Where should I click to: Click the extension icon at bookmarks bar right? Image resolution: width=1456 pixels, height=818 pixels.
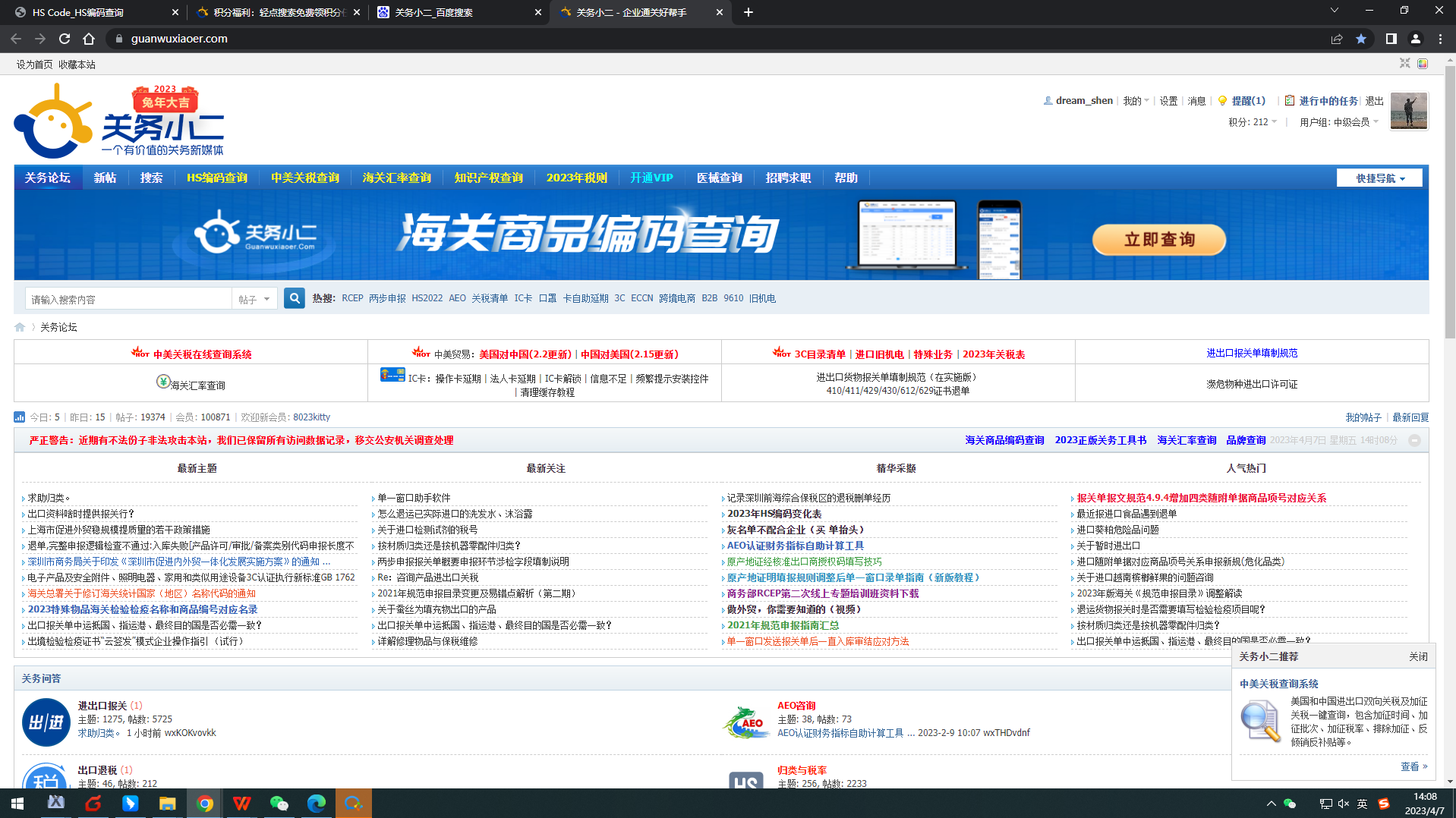(x=1423, y=64)
